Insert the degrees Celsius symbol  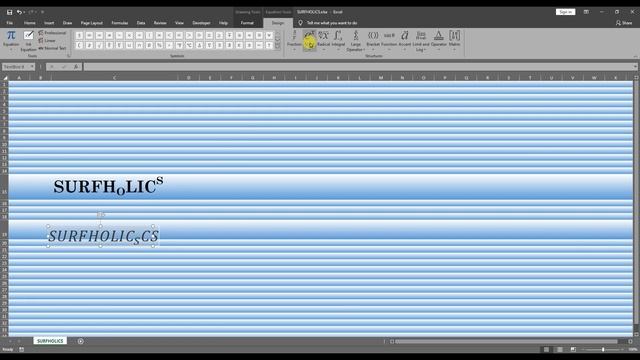[x=189, y=45]
